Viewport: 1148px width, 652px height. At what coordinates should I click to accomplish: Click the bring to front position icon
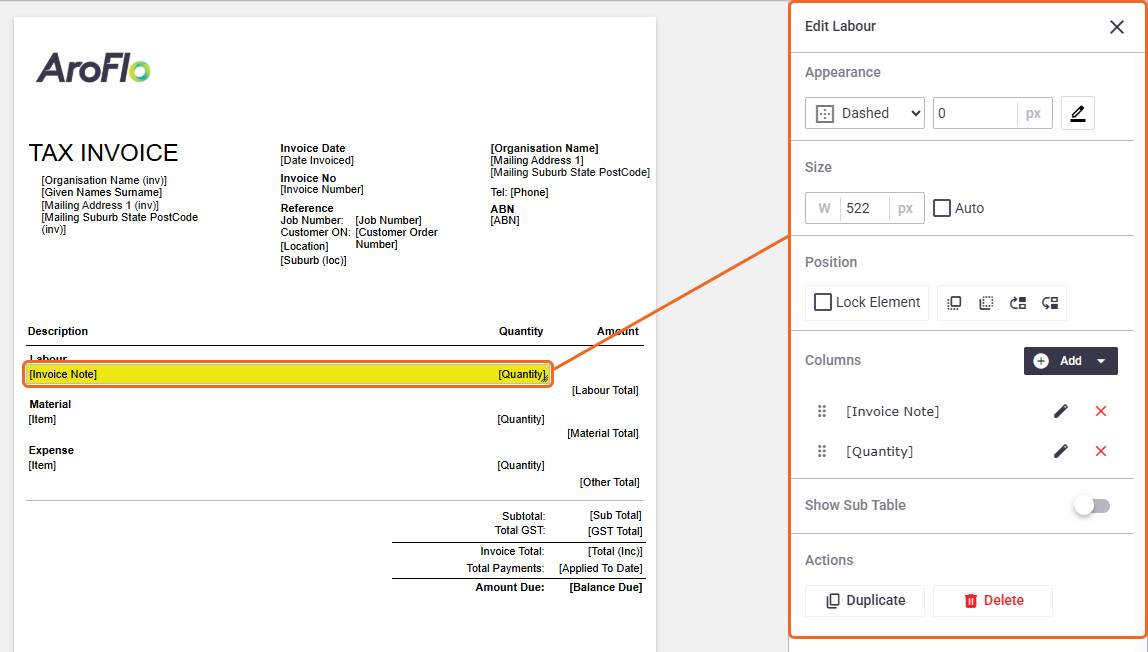[x=954, y=303]
